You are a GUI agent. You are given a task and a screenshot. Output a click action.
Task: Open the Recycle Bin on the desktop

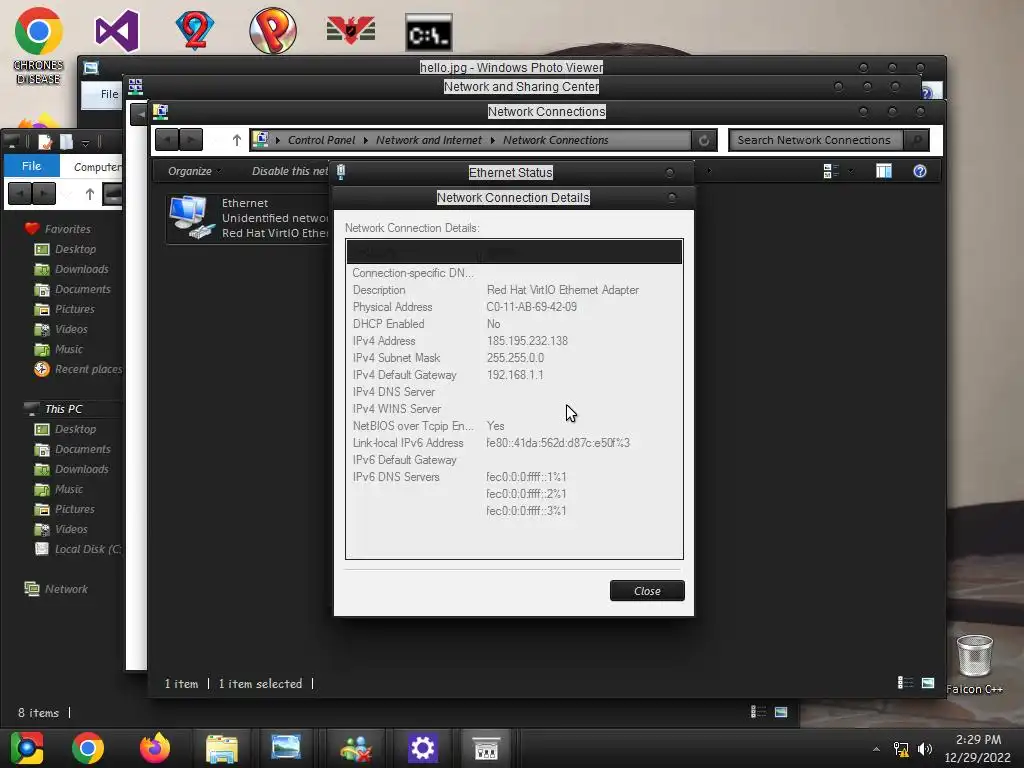click(974, 655)
